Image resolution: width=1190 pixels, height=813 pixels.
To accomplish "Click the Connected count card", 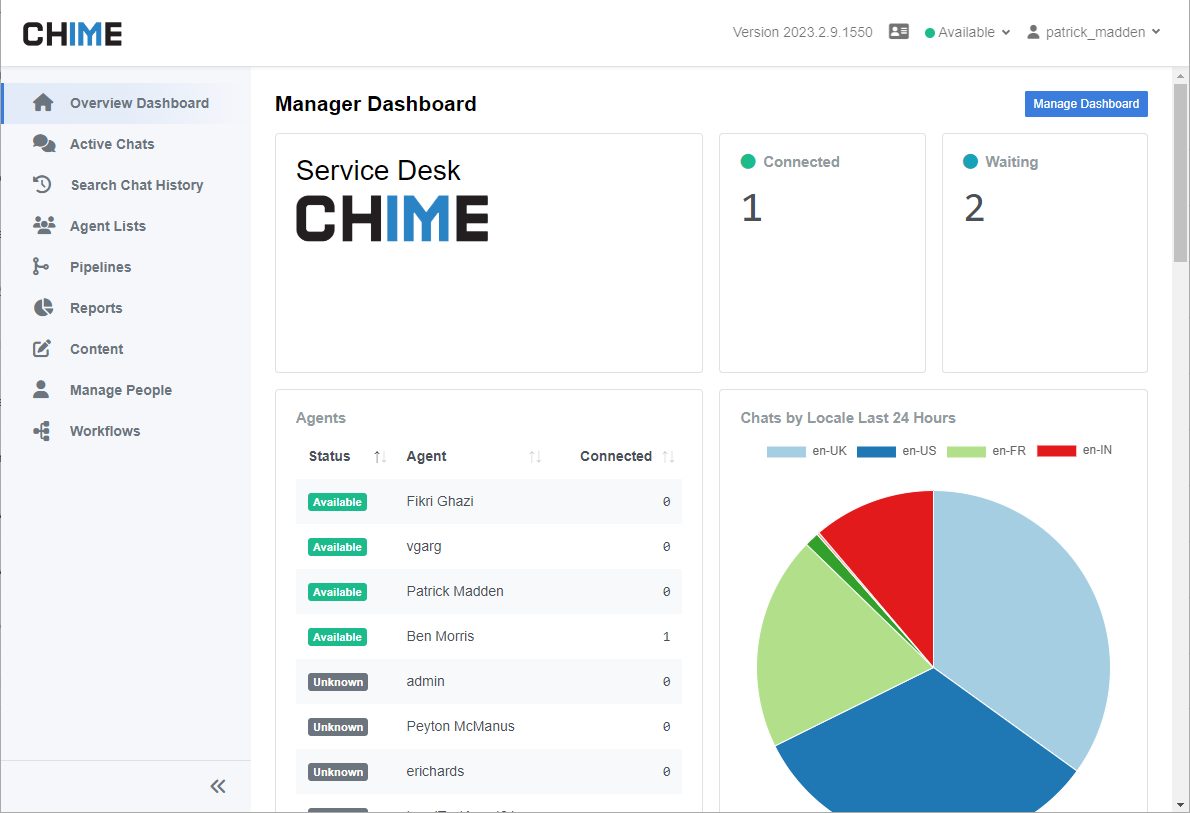I will (x=822, y=253).
